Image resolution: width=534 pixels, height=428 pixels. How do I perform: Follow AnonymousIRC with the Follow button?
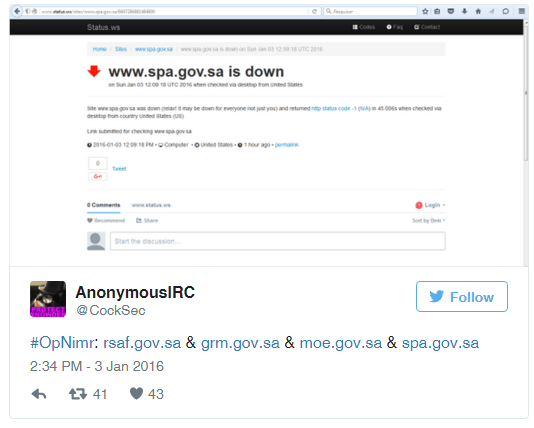click(x=461, y=297)
